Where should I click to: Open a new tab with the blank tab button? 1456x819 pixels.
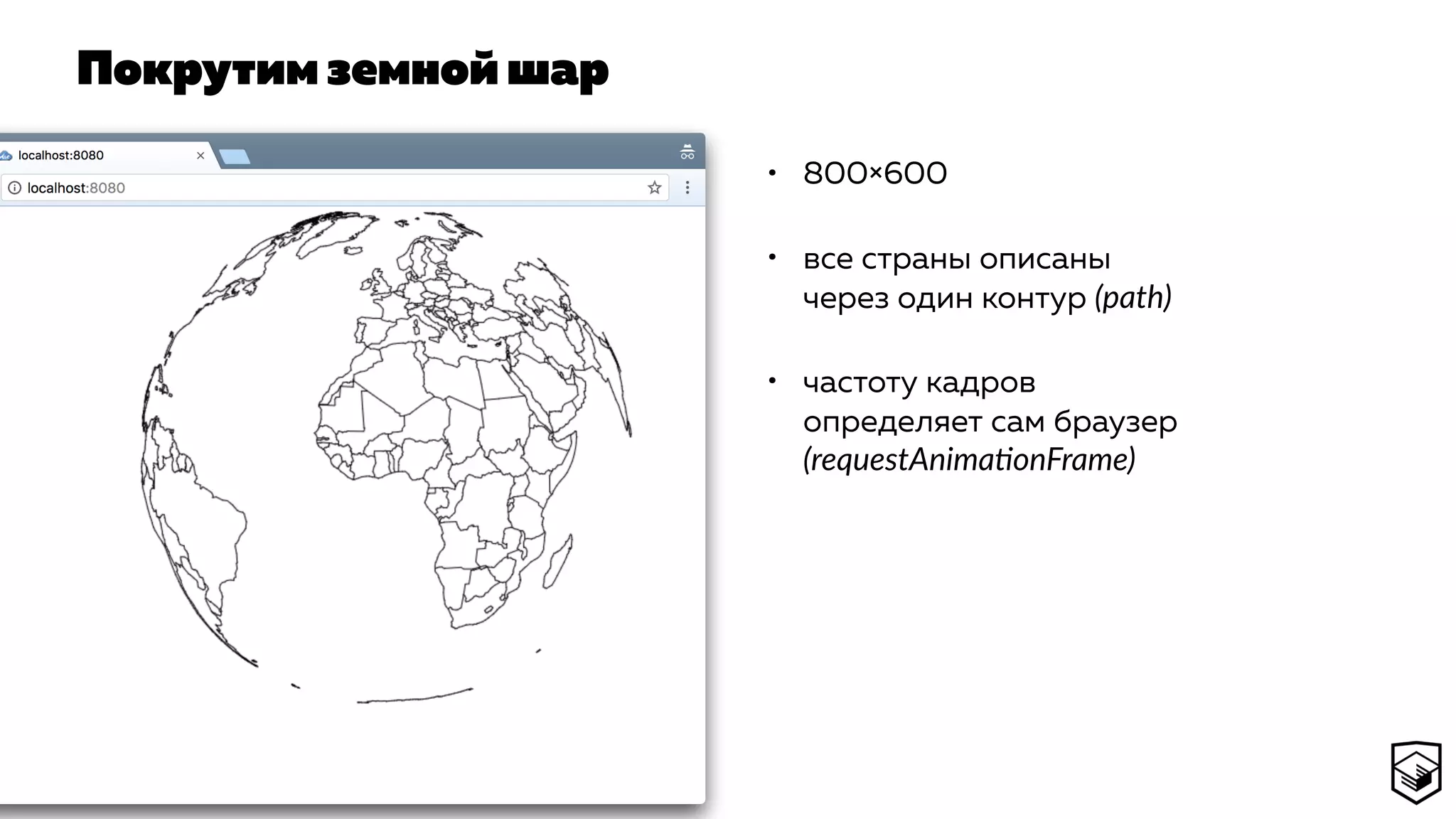[x=235, y=156]
